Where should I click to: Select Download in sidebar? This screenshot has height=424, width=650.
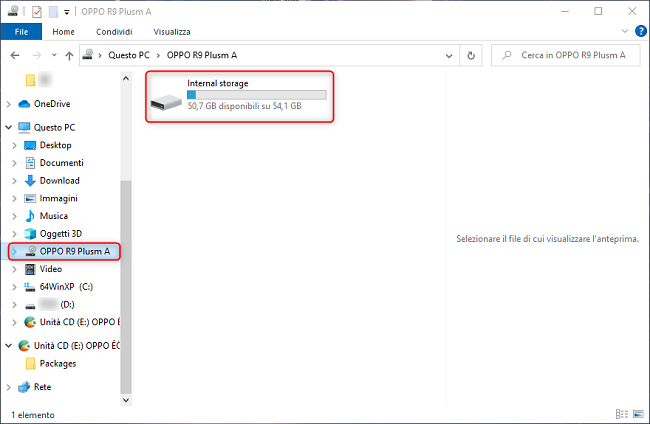[x=59, y=181]
